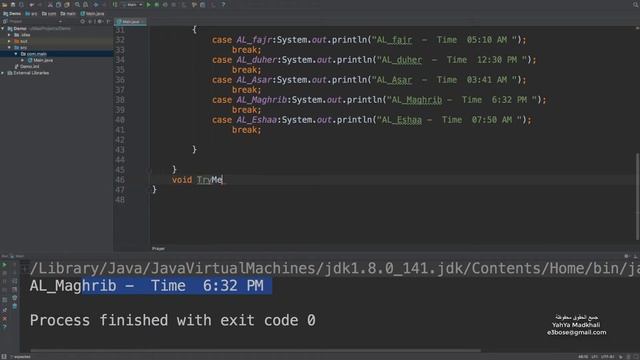Rerun Main from the Run panel
640x360 pixels.
(4, 264)
